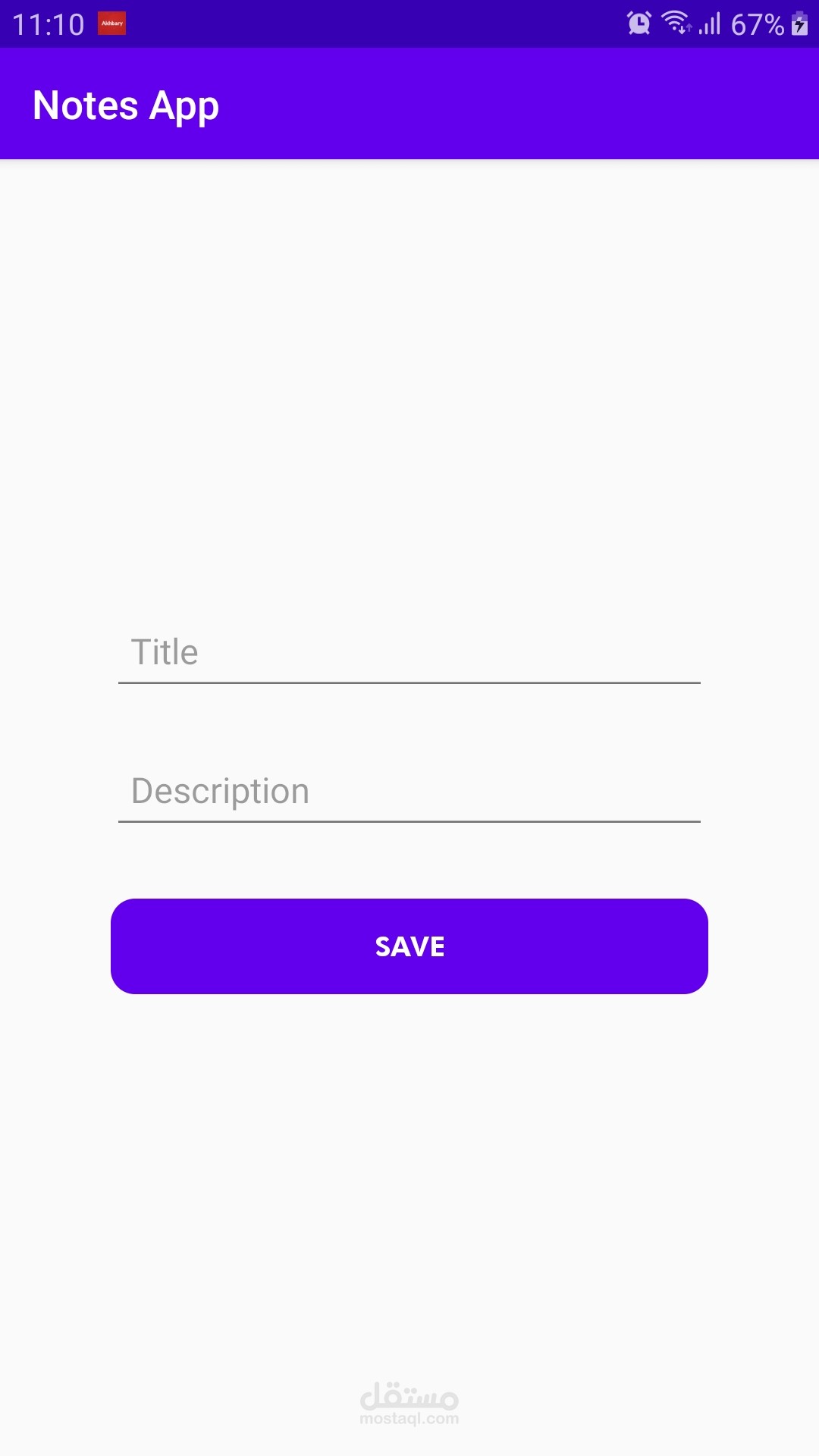Tap the charging battery icon
The width and height of the screenshot is (819, 1456).
799,24
